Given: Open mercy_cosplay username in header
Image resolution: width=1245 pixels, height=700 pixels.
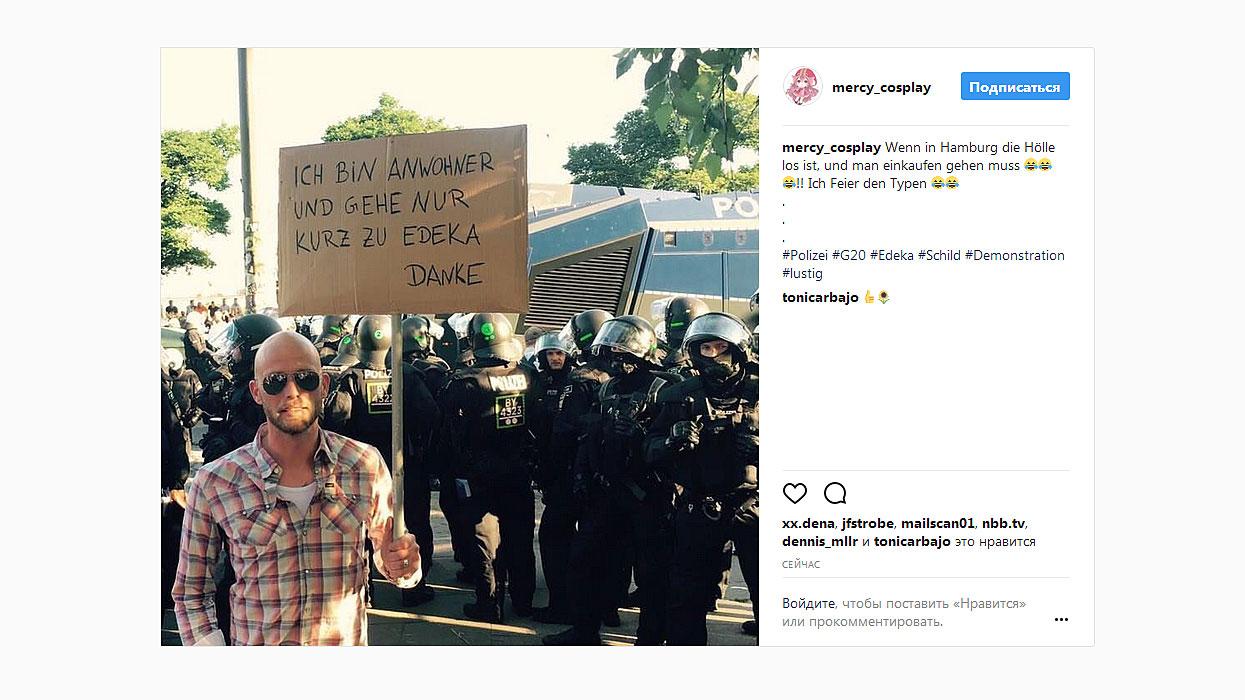Looking at the screenshot, I should click(881, 87).
